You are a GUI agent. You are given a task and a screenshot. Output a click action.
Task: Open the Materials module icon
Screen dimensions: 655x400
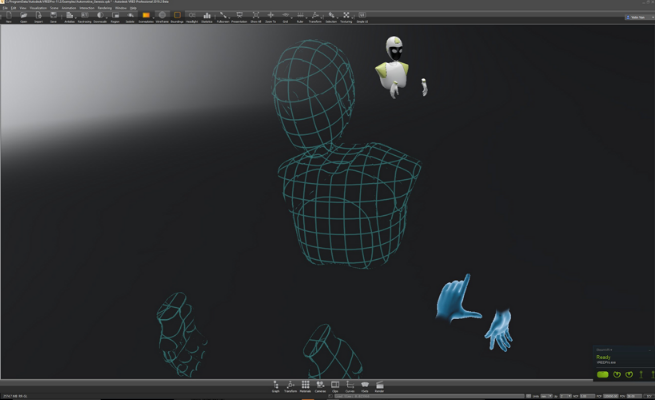[x=305, y=386]
